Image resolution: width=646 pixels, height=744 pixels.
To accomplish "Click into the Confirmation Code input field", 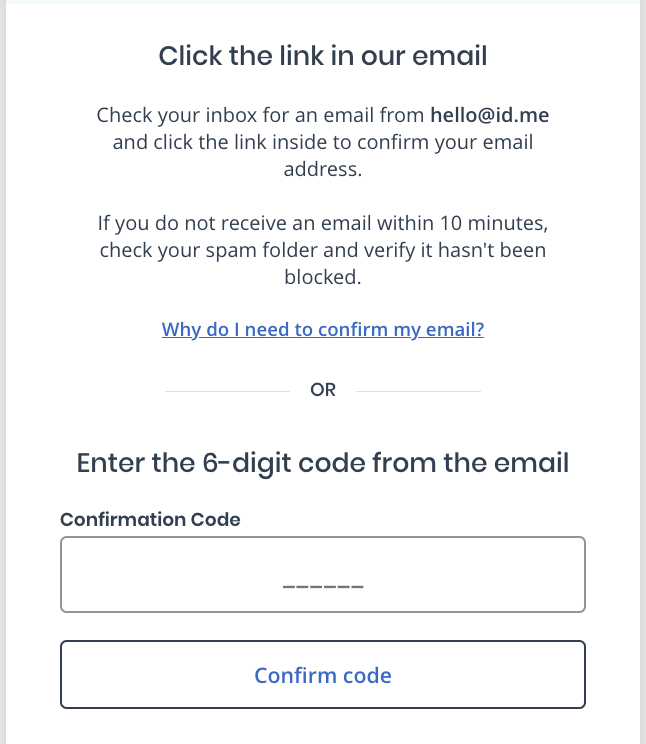I will click(322, 574).
